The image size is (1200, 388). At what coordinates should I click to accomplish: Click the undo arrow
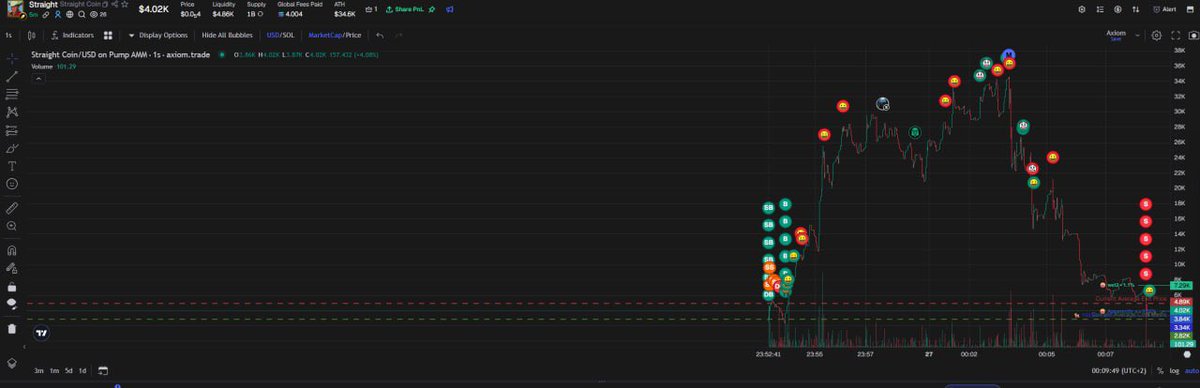(380, 35)
